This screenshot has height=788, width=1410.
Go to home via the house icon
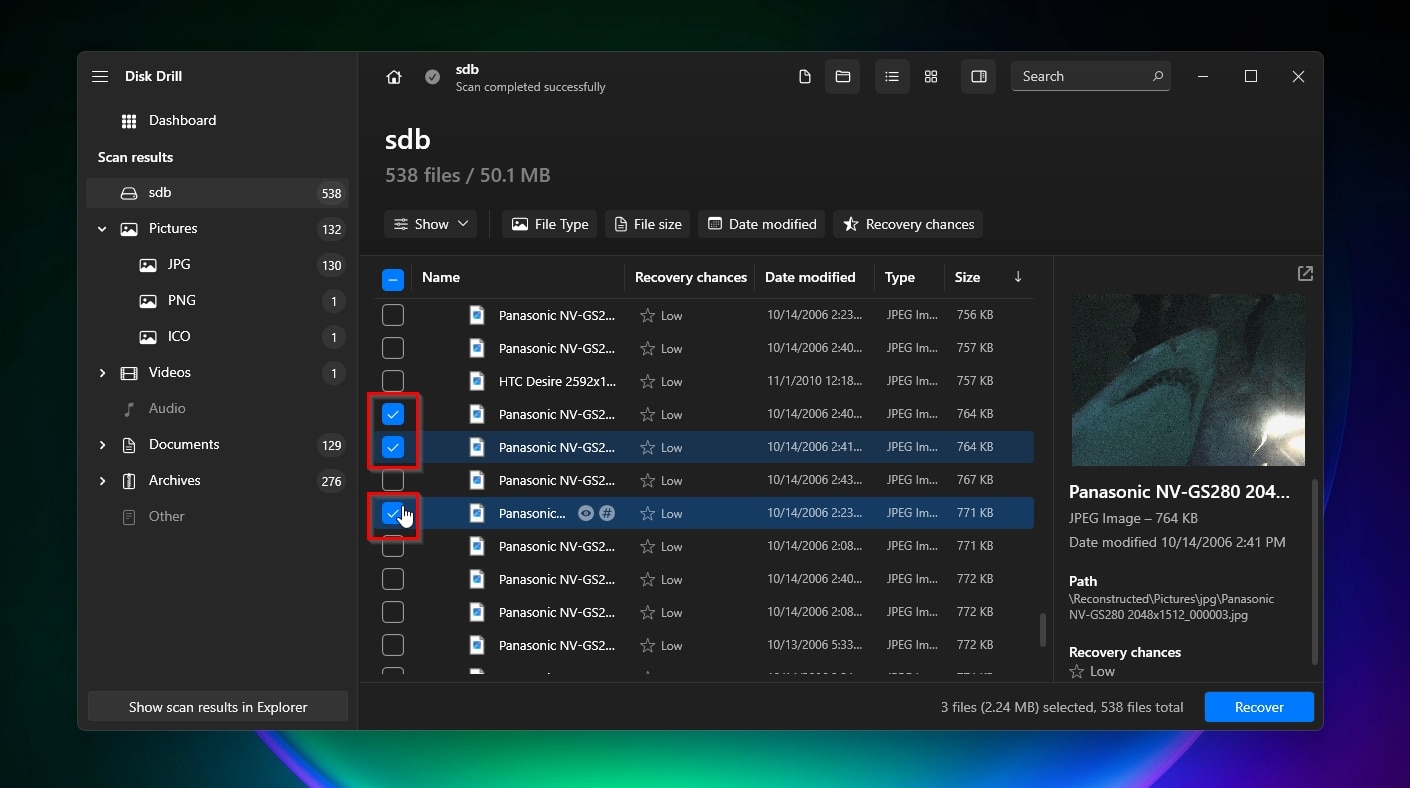(394, 77)
